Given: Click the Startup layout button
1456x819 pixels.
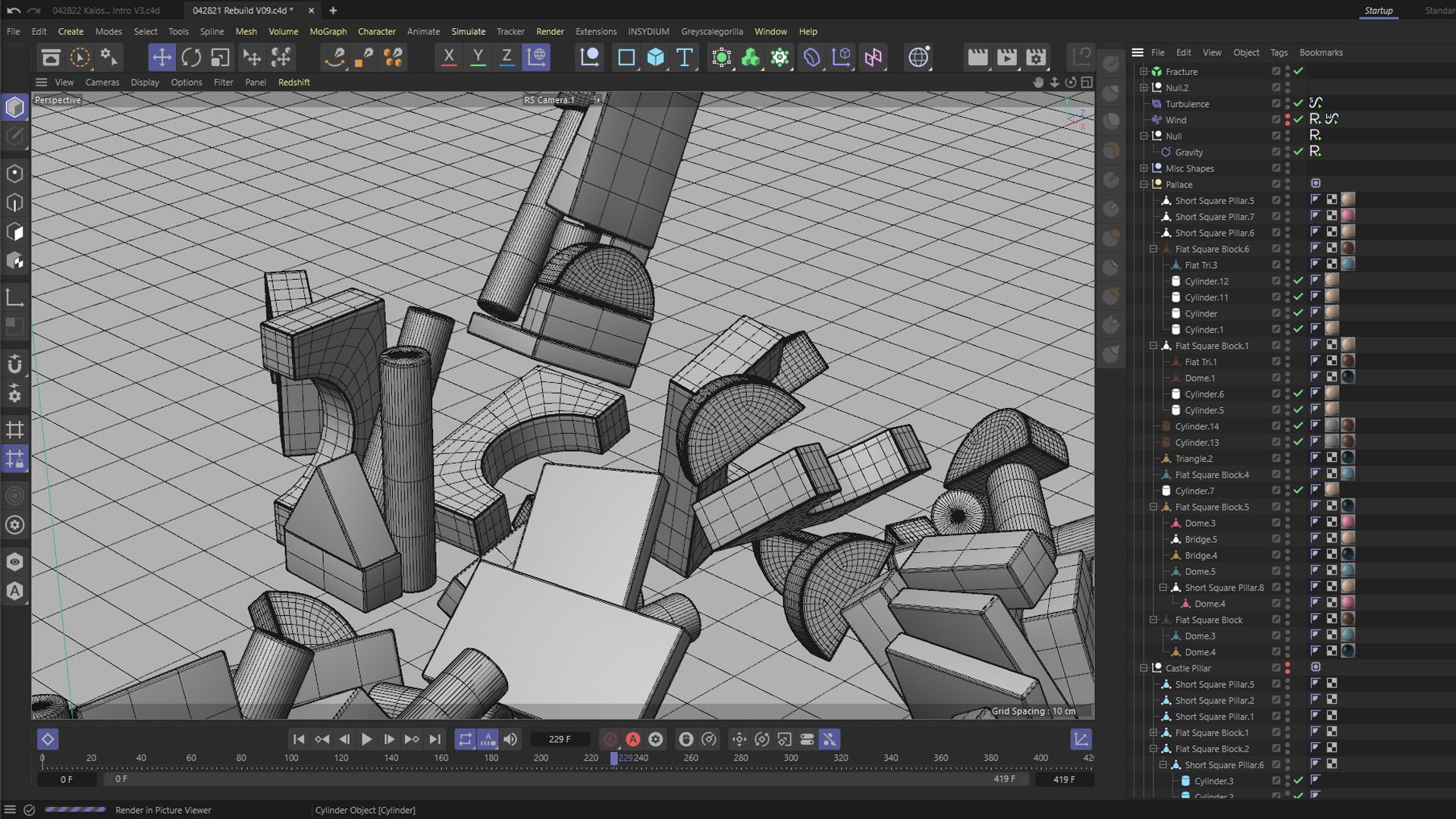Looking at the screenshot, I should point(1378,11).
